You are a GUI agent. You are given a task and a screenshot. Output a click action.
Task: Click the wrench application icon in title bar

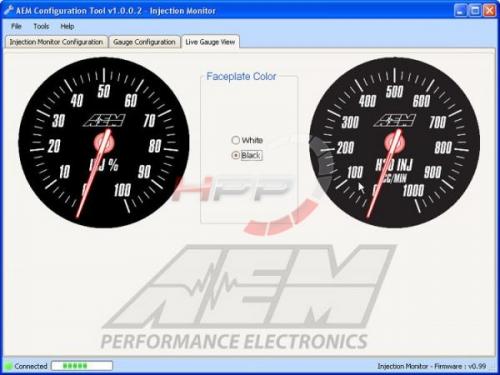pyautogui.click(x=8, y=11)
